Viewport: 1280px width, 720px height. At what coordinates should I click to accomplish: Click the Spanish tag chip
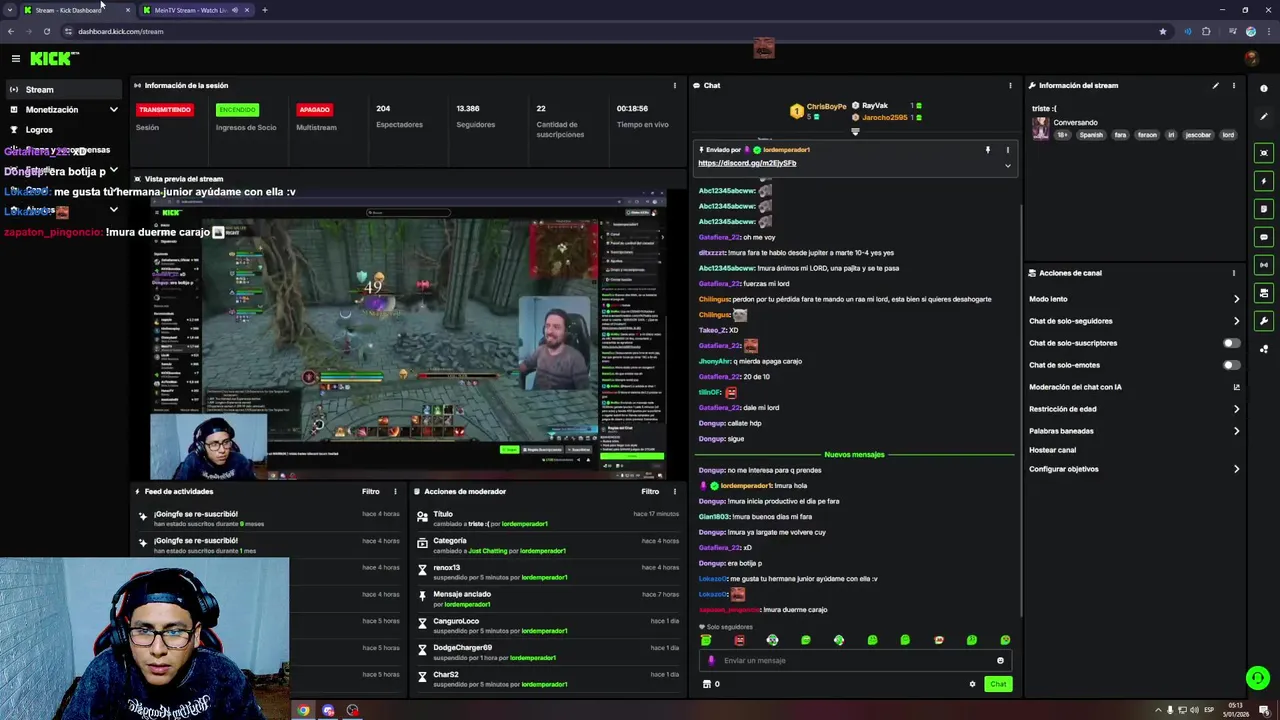[x=1091, y=135]
